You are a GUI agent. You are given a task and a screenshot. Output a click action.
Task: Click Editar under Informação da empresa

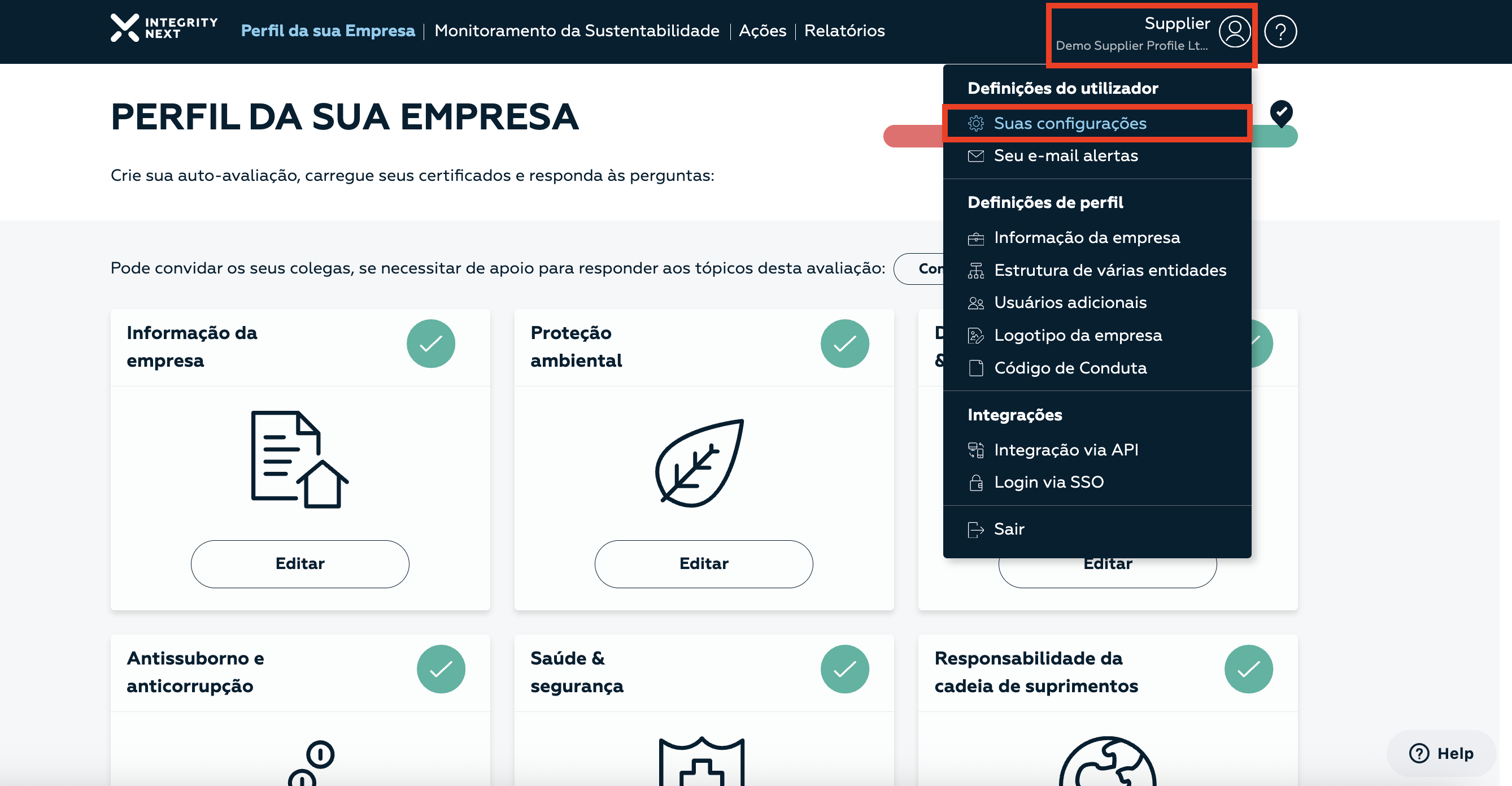pyautogui.click(x=299, y=563)
